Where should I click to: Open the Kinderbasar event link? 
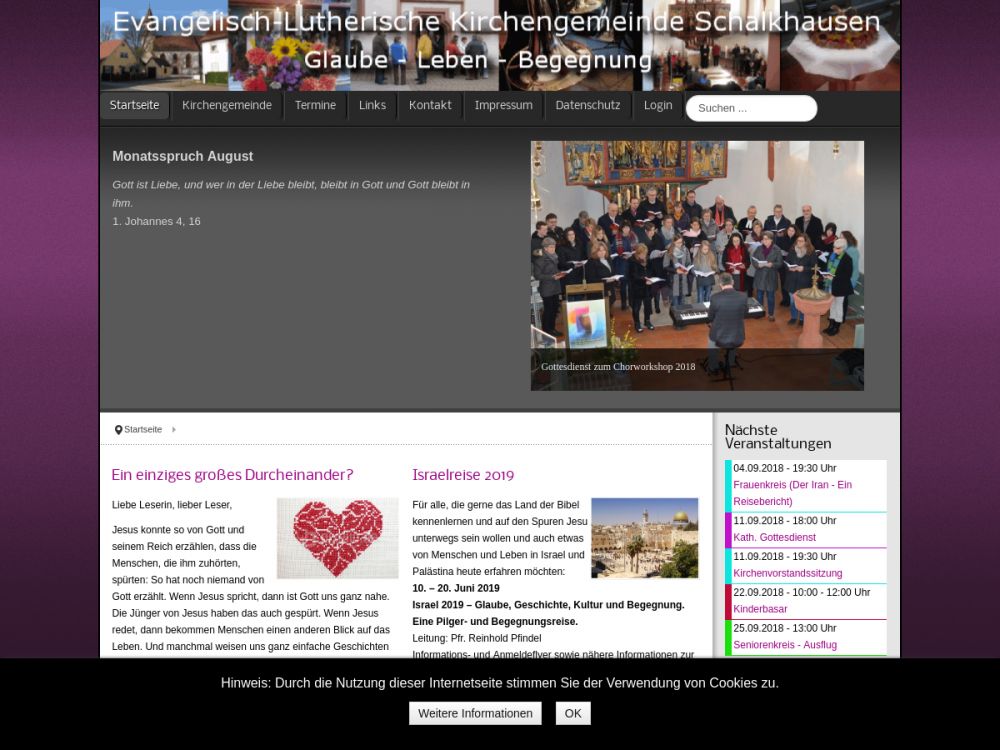[760, 609]
